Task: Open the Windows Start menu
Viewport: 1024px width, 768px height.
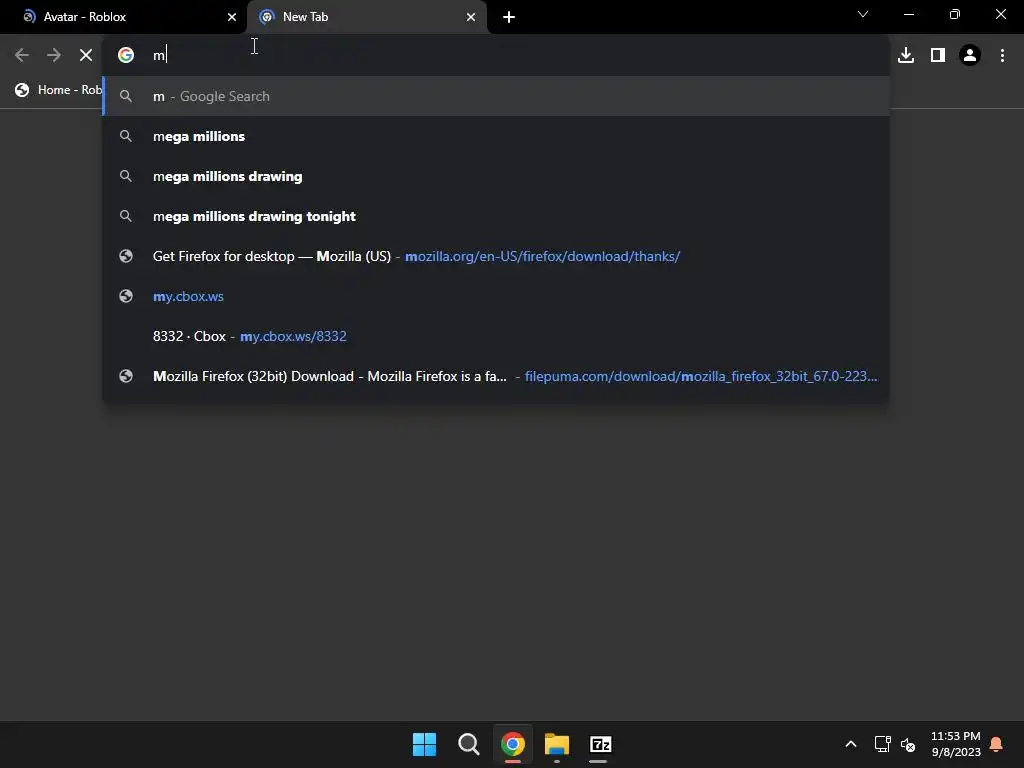Action: click(x=424, y=744)
